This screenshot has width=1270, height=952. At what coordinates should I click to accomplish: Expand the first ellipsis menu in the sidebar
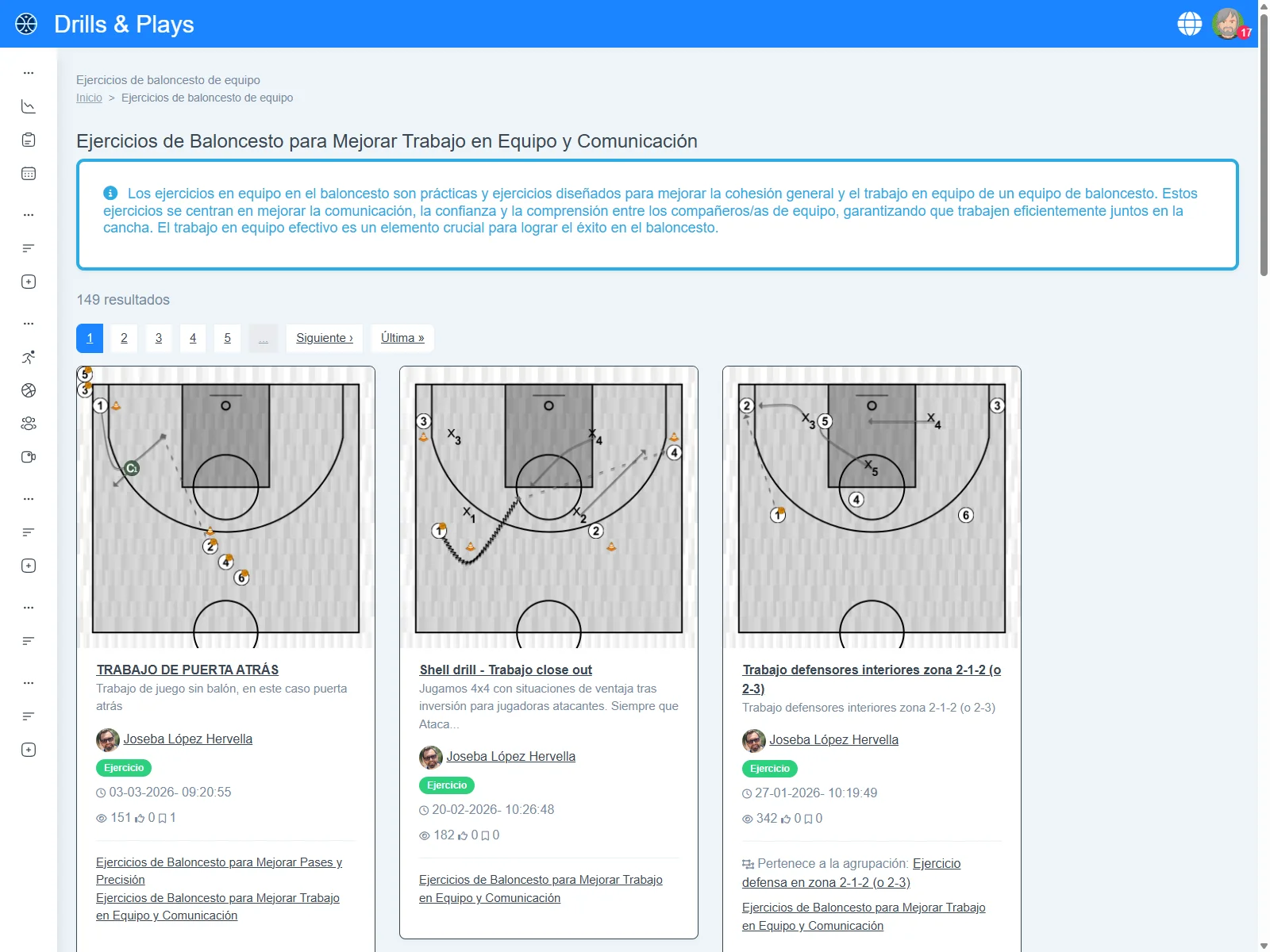pos(29,72)
